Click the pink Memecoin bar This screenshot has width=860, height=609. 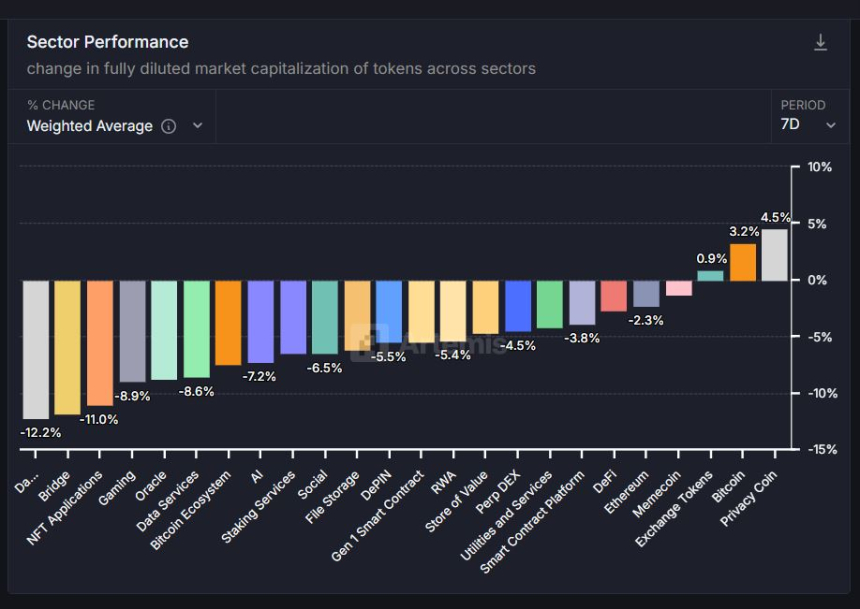pyautogui.click(x=678, y=288)
